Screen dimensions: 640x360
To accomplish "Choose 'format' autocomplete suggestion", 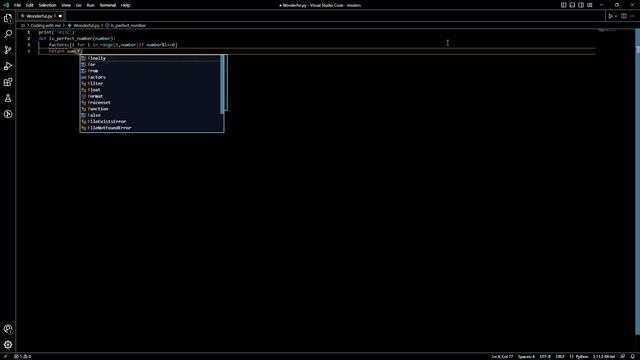I will coord(150,96).
